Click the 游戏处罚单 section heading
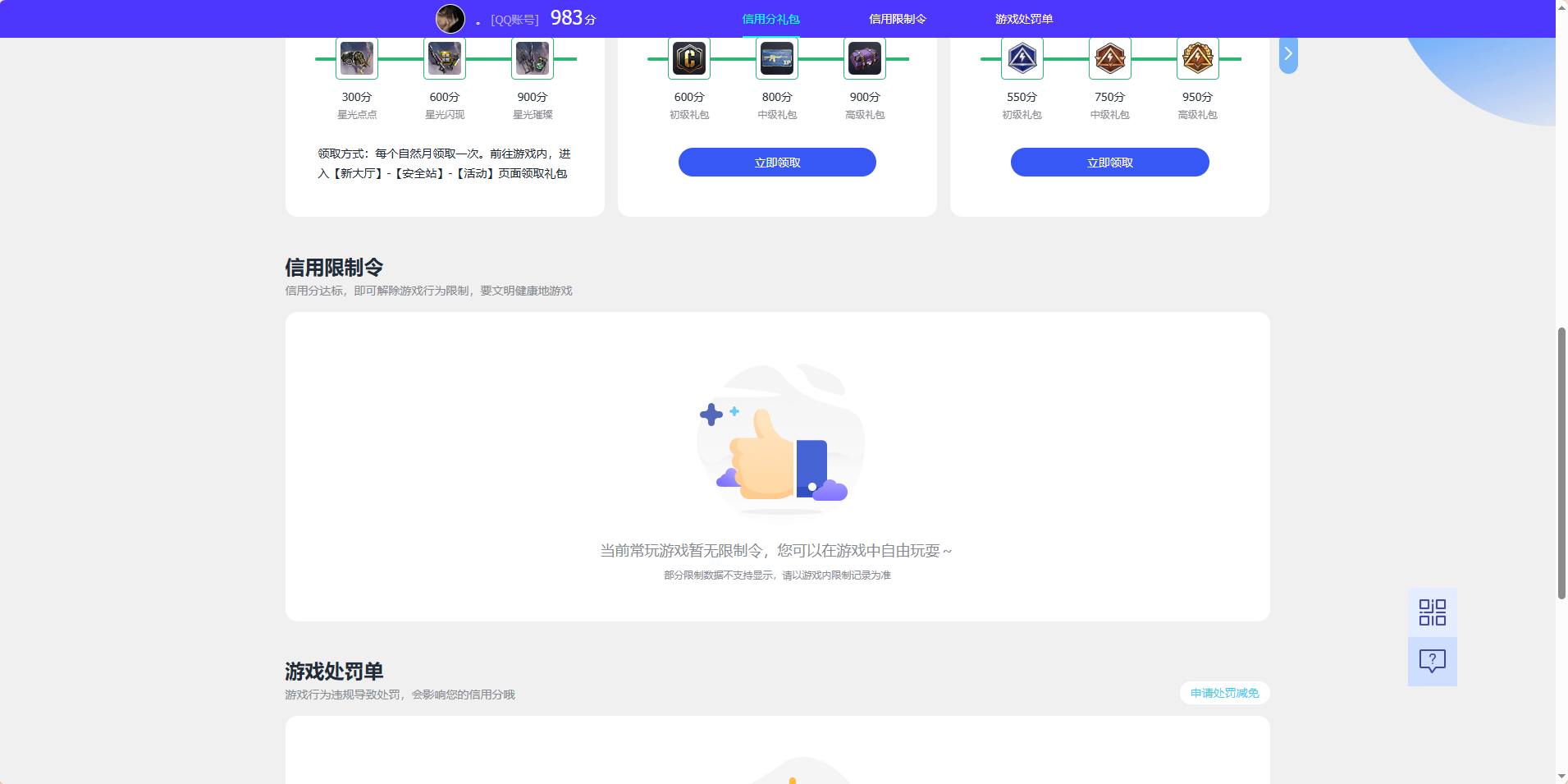The image size is (1568, 784). point(334,672)
